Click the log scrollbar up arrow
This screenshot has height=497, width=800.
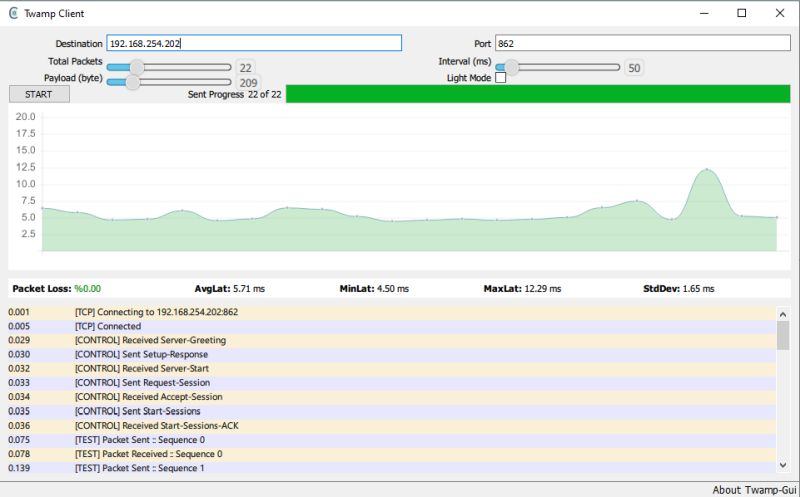[x=783, y=312]
